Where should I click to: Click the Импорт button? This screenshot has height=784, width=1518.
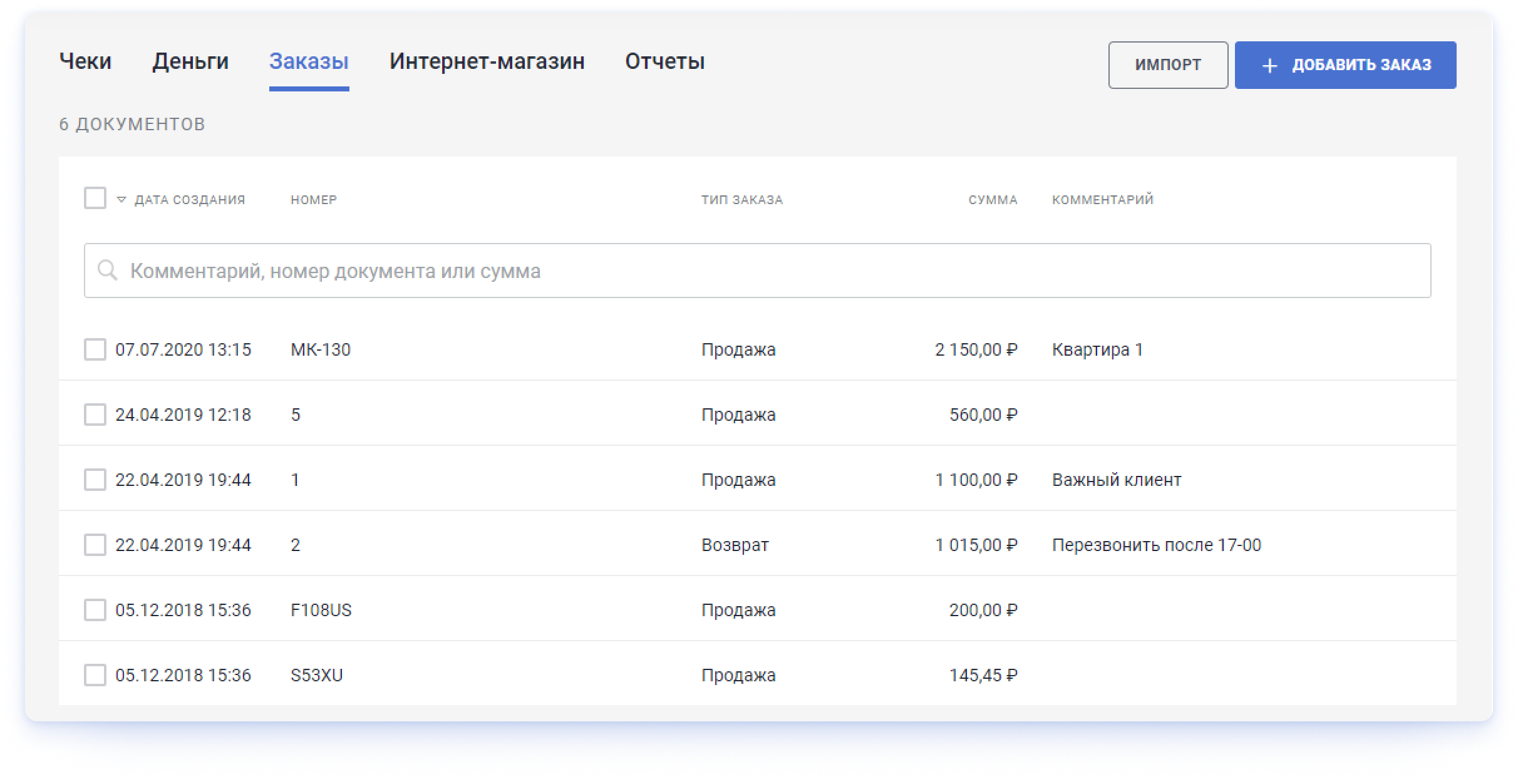click(x=1168, y=65)
